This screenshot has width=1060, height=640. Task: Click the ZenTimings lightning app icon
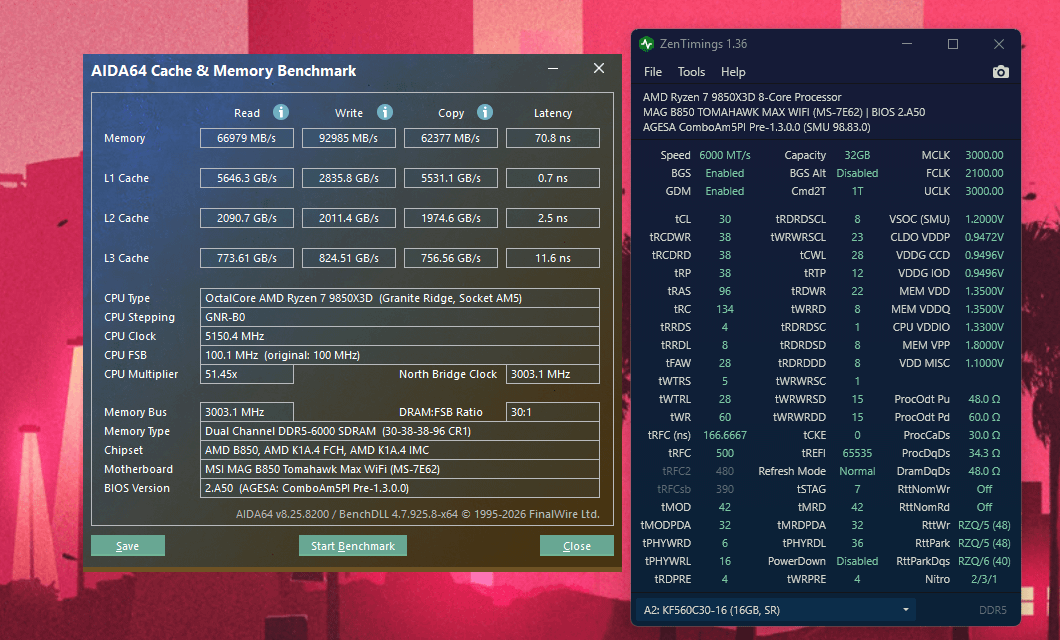[x=645, y=44]
